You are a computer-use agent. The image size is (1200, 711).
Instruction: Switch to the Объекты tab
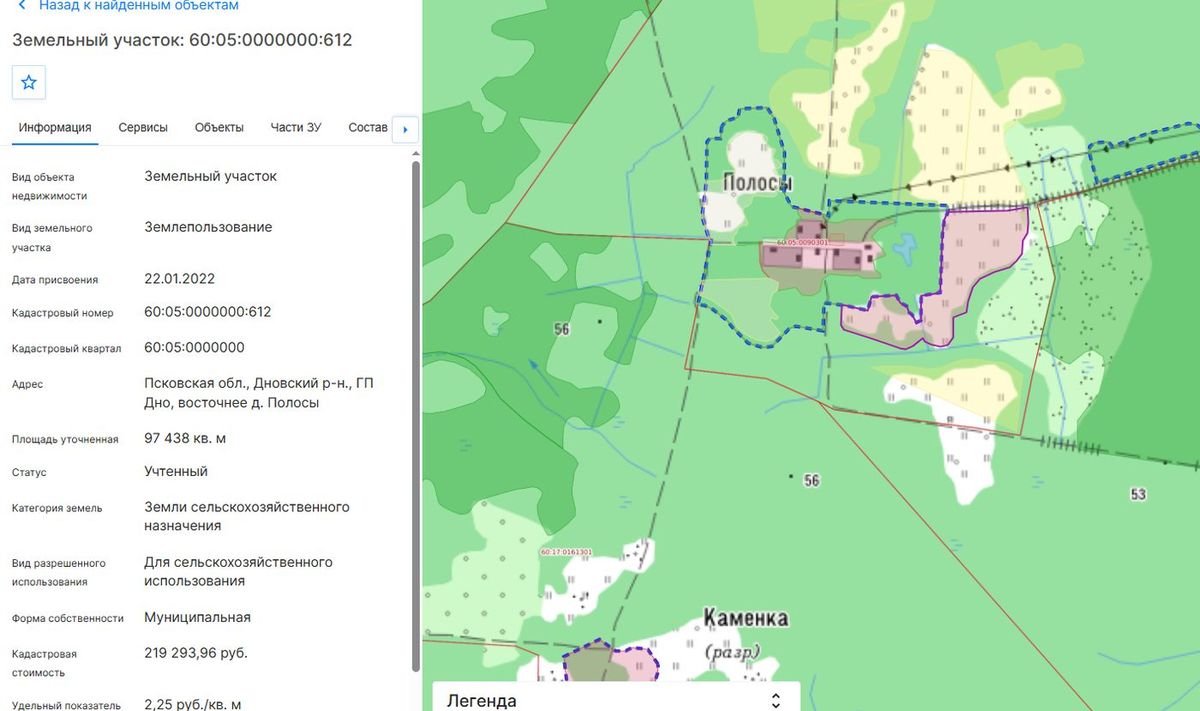tap(219, 127)
